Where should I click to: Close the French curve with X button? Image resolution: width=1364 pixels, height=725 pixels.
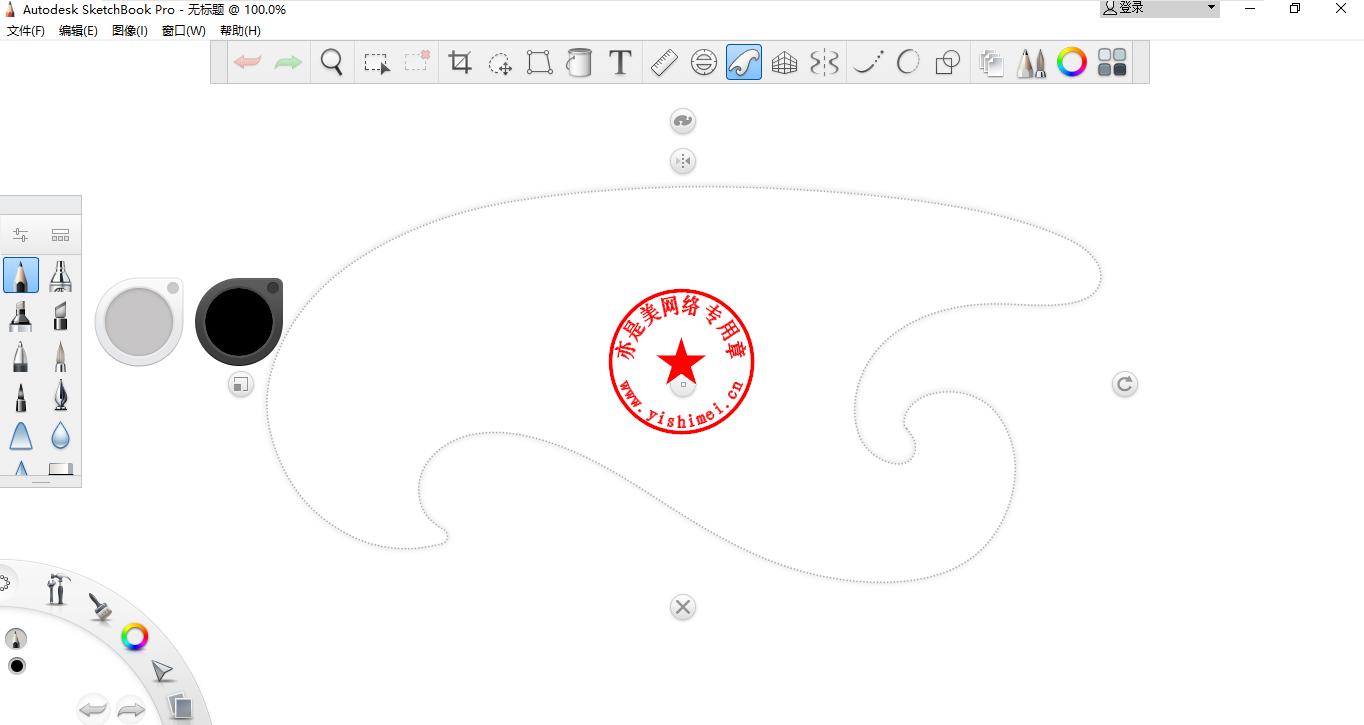[683, 607]
